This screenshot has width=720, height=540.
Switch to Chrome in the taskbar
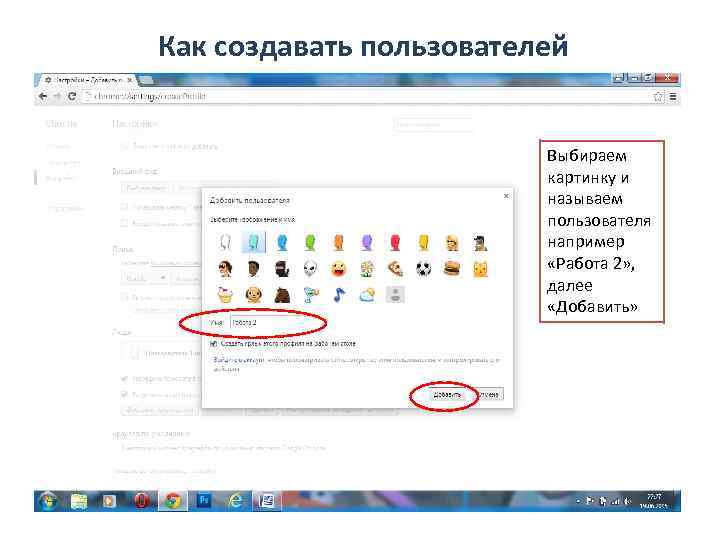[173, 501]
